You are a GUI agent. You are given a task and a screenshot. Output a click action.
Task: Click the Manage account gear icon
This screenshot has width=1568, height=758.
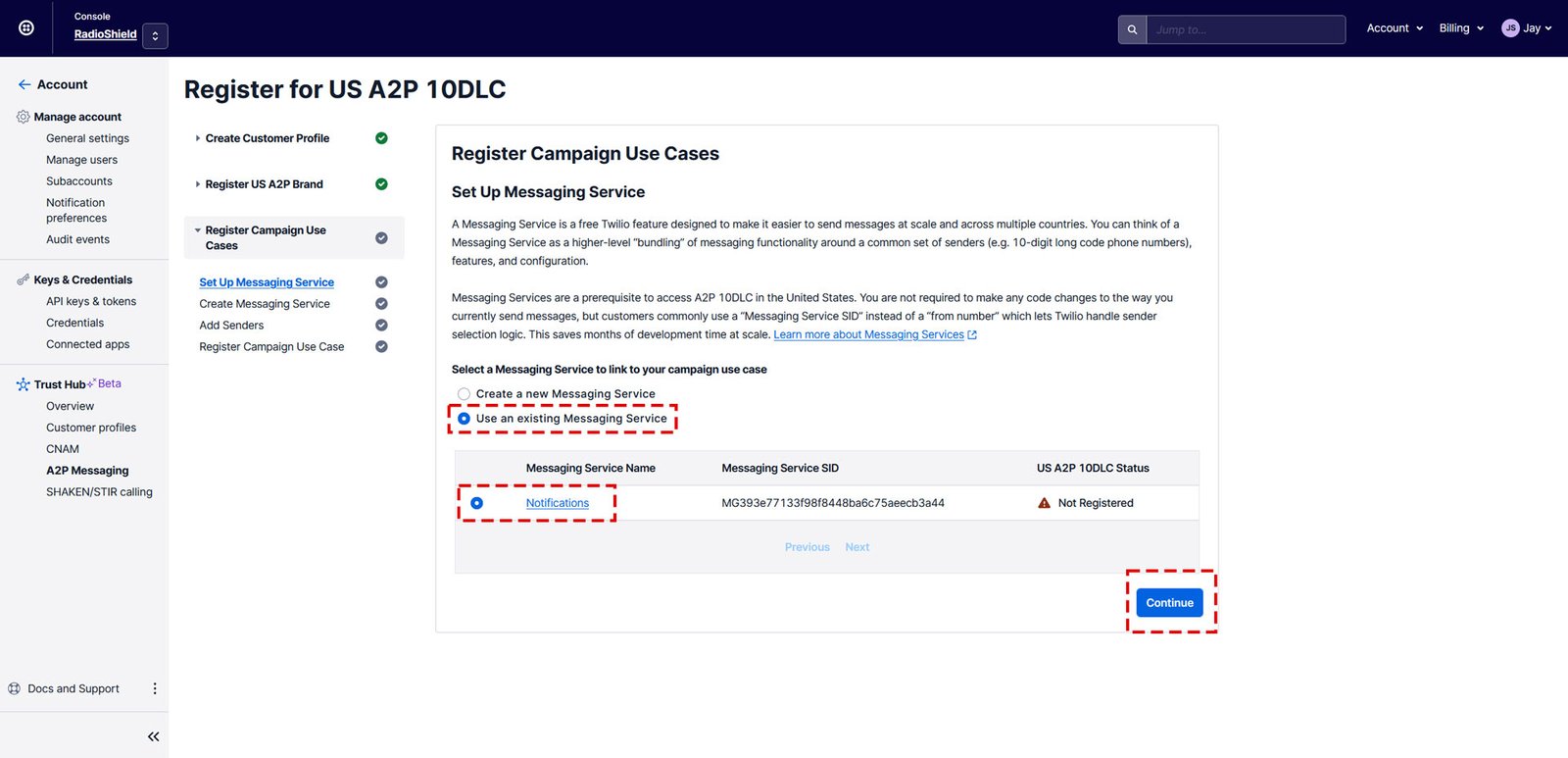[23, 117]
